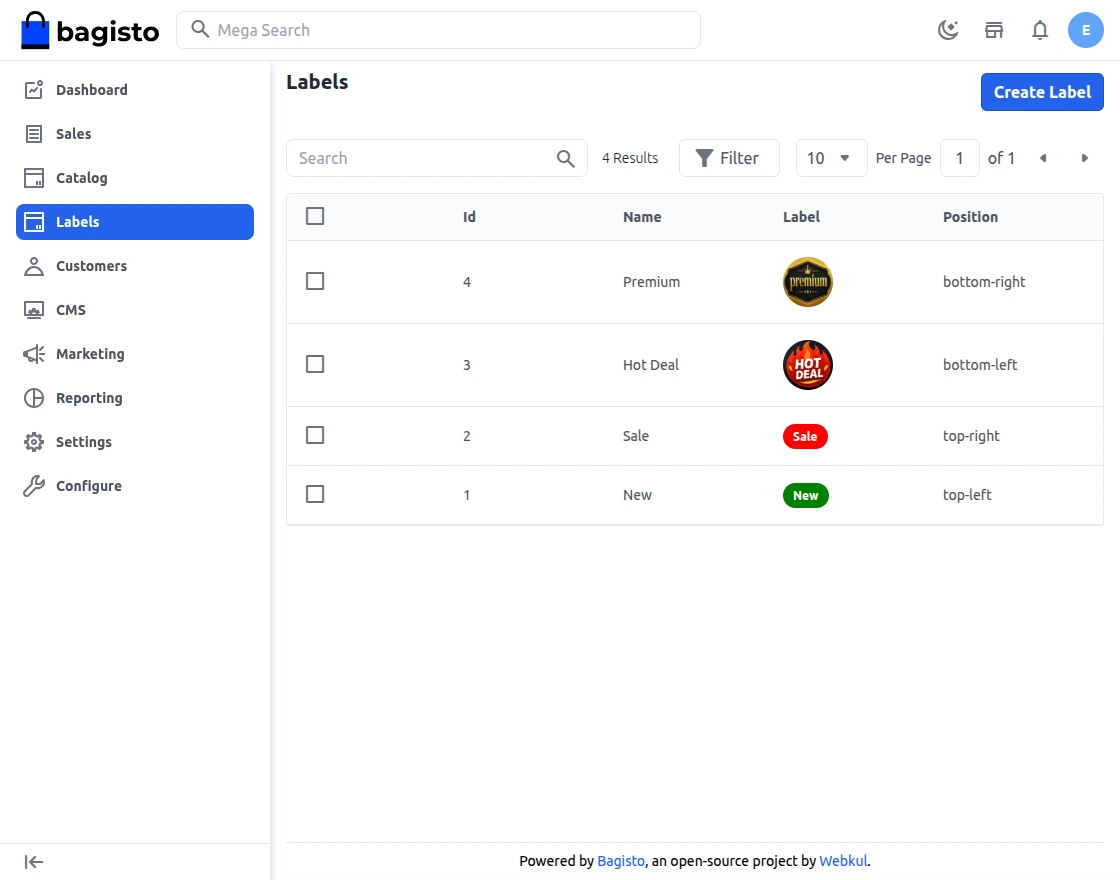Click the red Sale label badge
Screen dimensions: 1120x880
[805, 436]
